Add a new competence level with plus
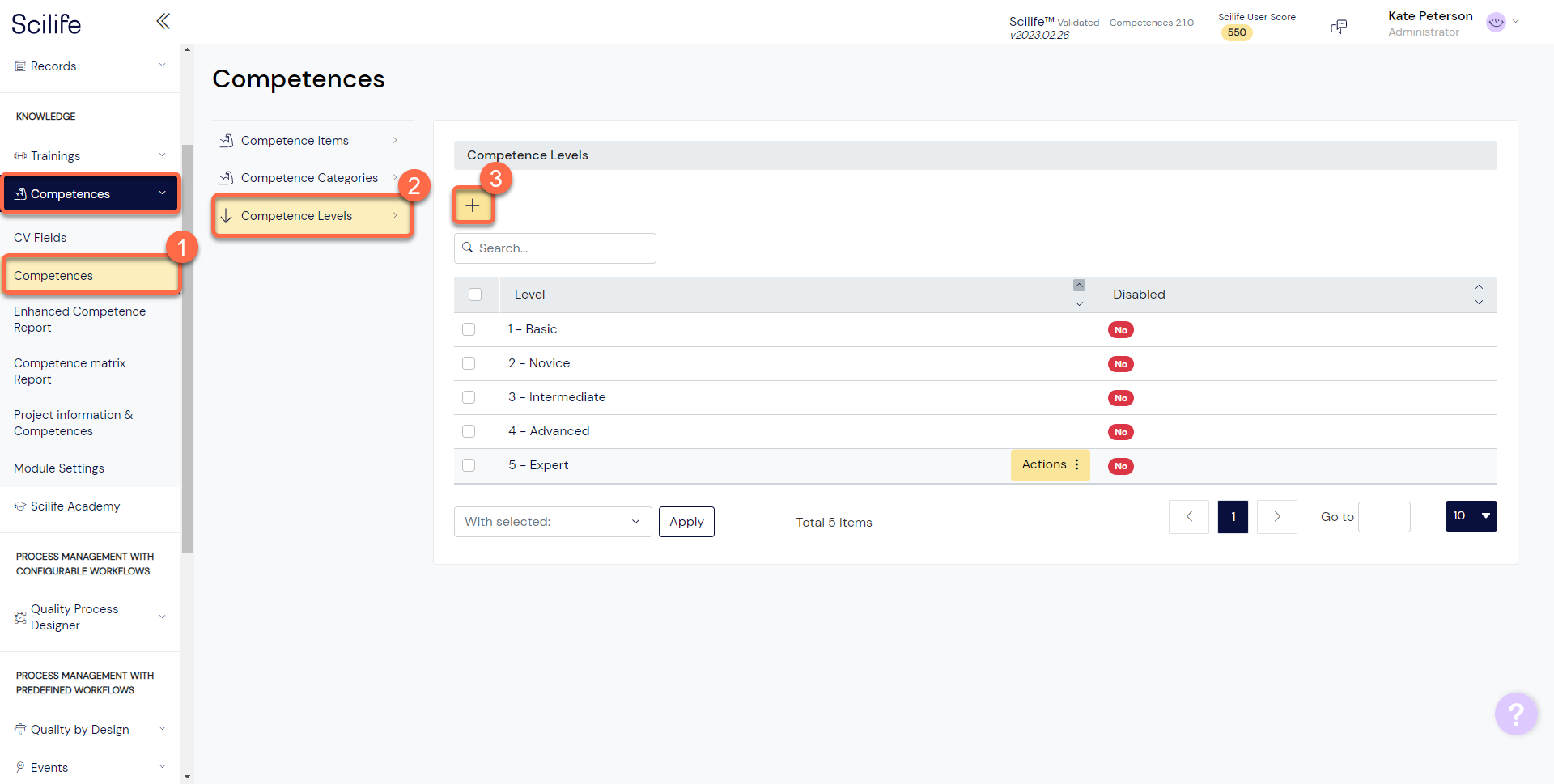Viewport: 1554px width, 784px height. [x=473, y=206]
